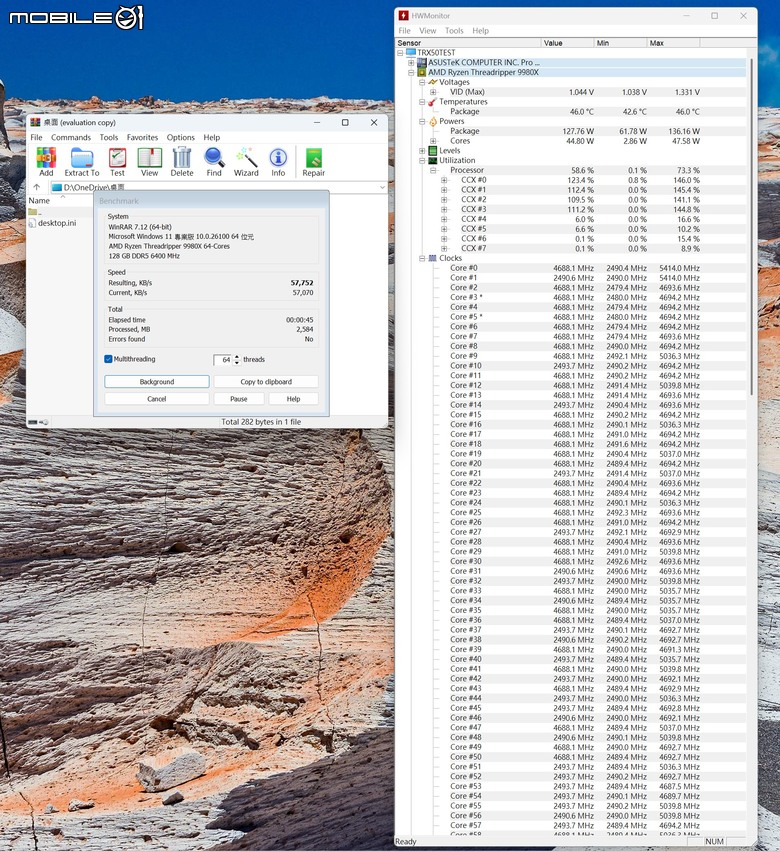Collapse the TRX50TEST tree root
This screenshot has height=852, width=780.
400,53
